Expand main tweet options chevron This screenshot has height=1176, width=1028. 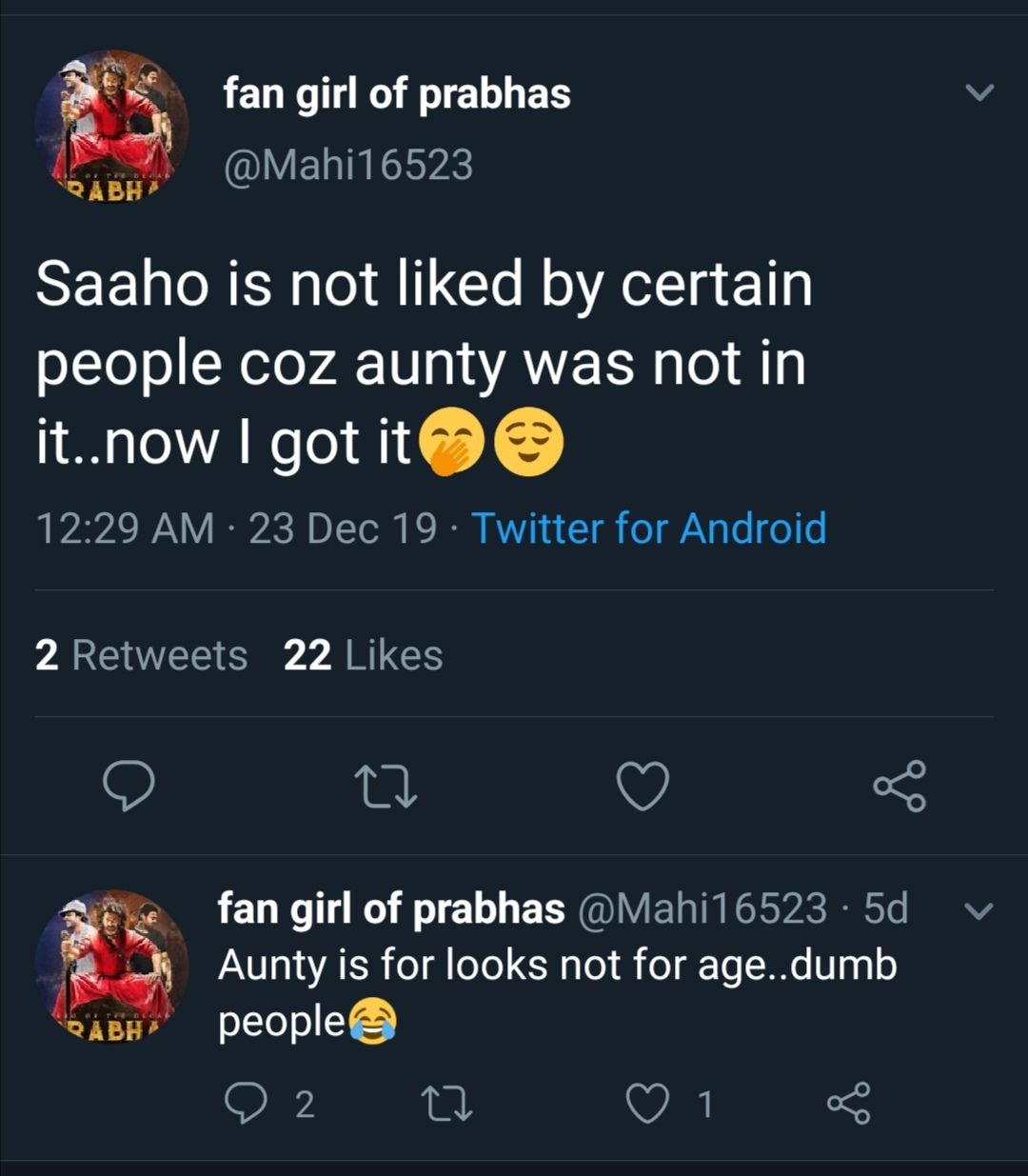click(x=979, y=92)
